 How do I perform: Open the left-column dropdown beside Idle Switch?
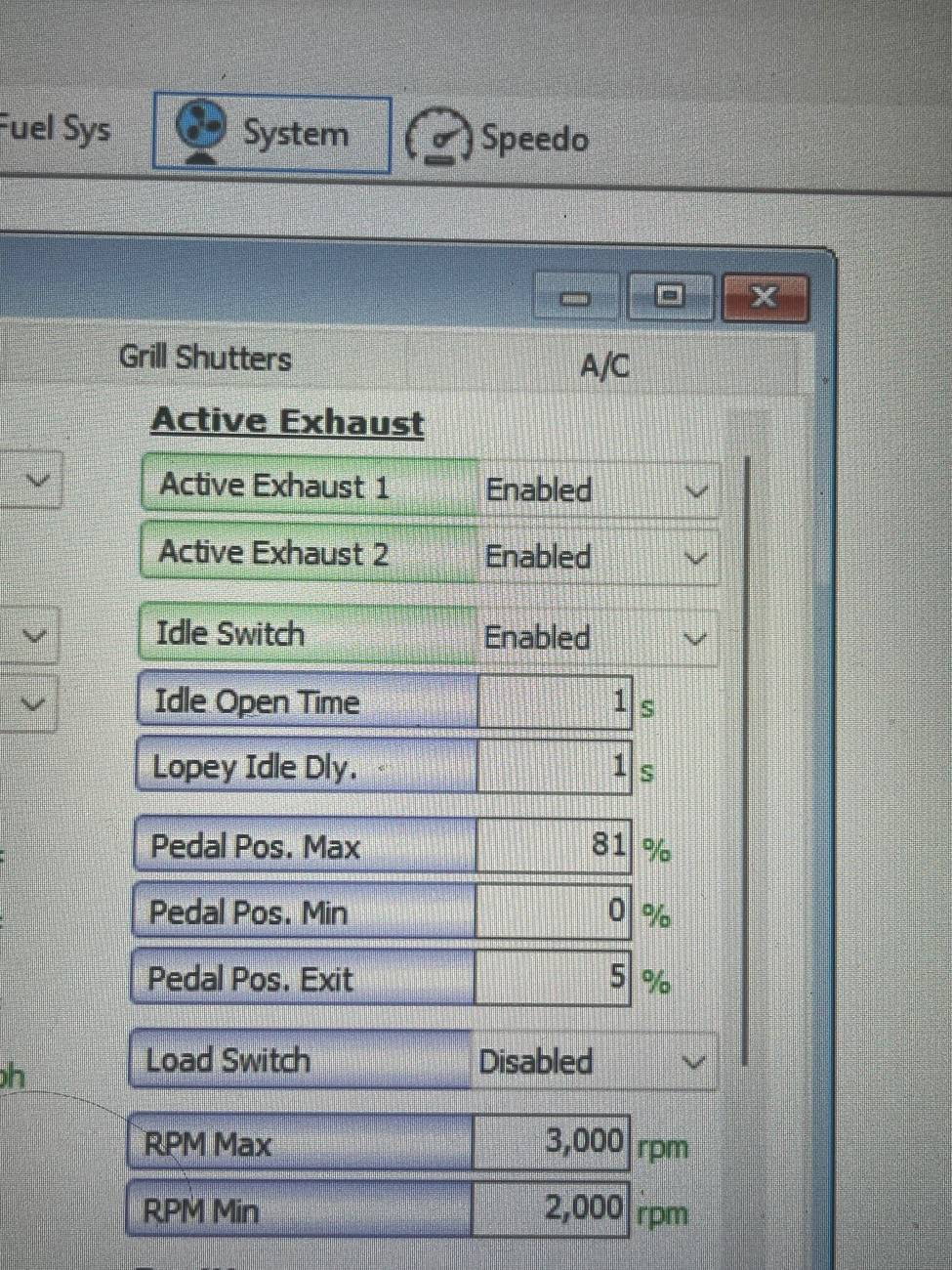(34, 636)
